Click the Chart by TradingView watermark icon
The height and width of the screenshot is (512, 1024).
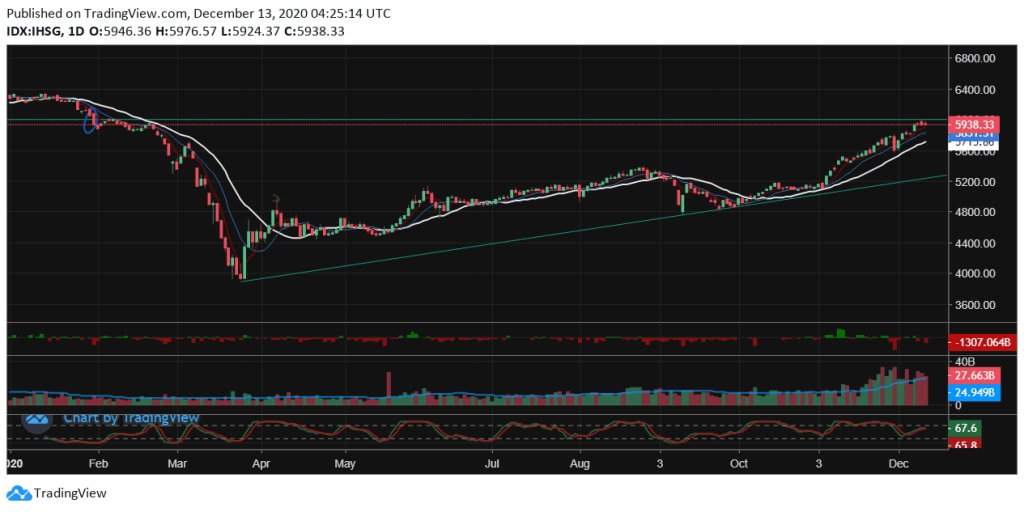click(37, 418)
